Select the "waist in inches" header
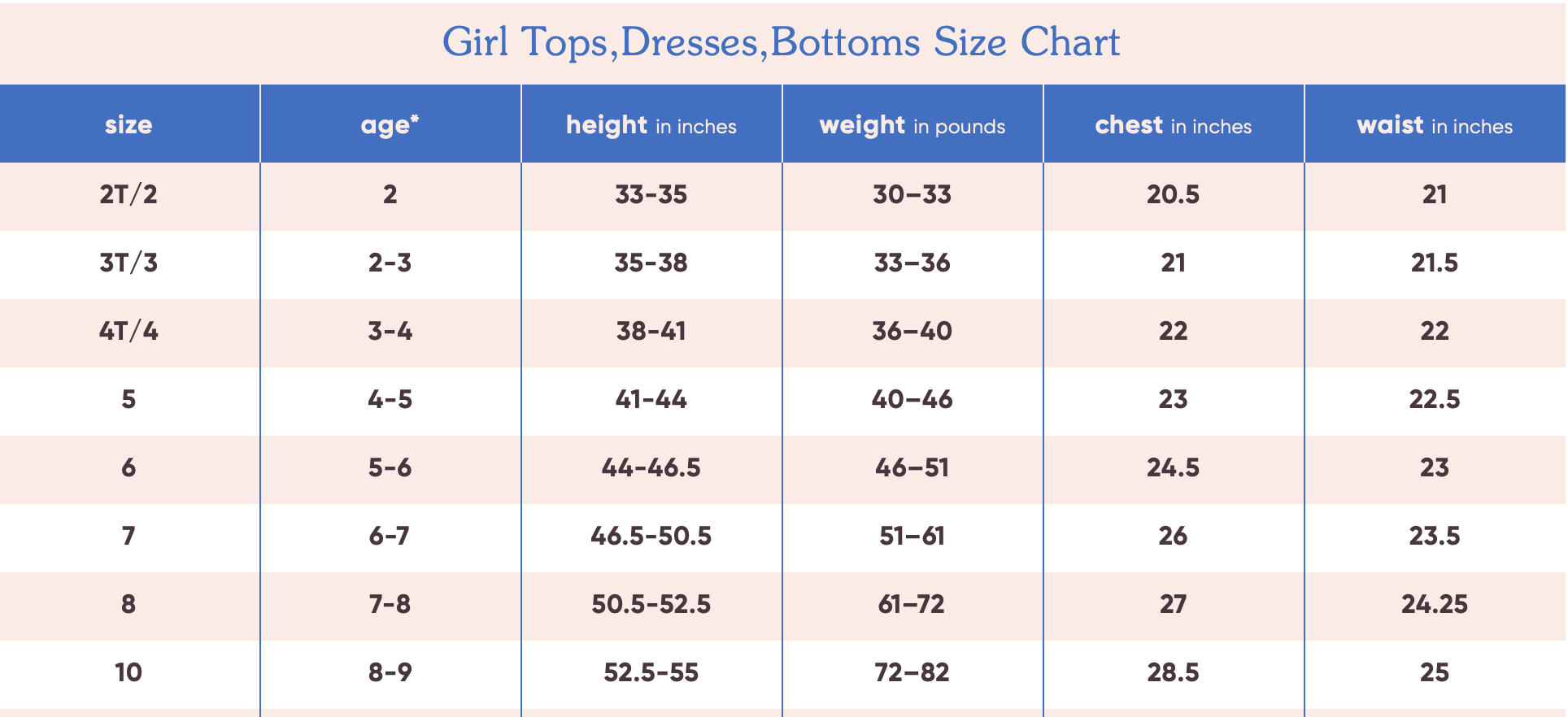The height and width of the screenshot is (717, 1568). (1435, 125)
